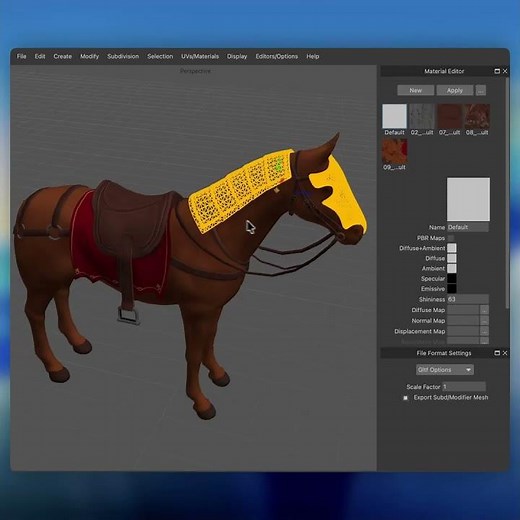Close the Material Editor panel
The width and height of the screenshot is (520, 520).
[505, 71]
